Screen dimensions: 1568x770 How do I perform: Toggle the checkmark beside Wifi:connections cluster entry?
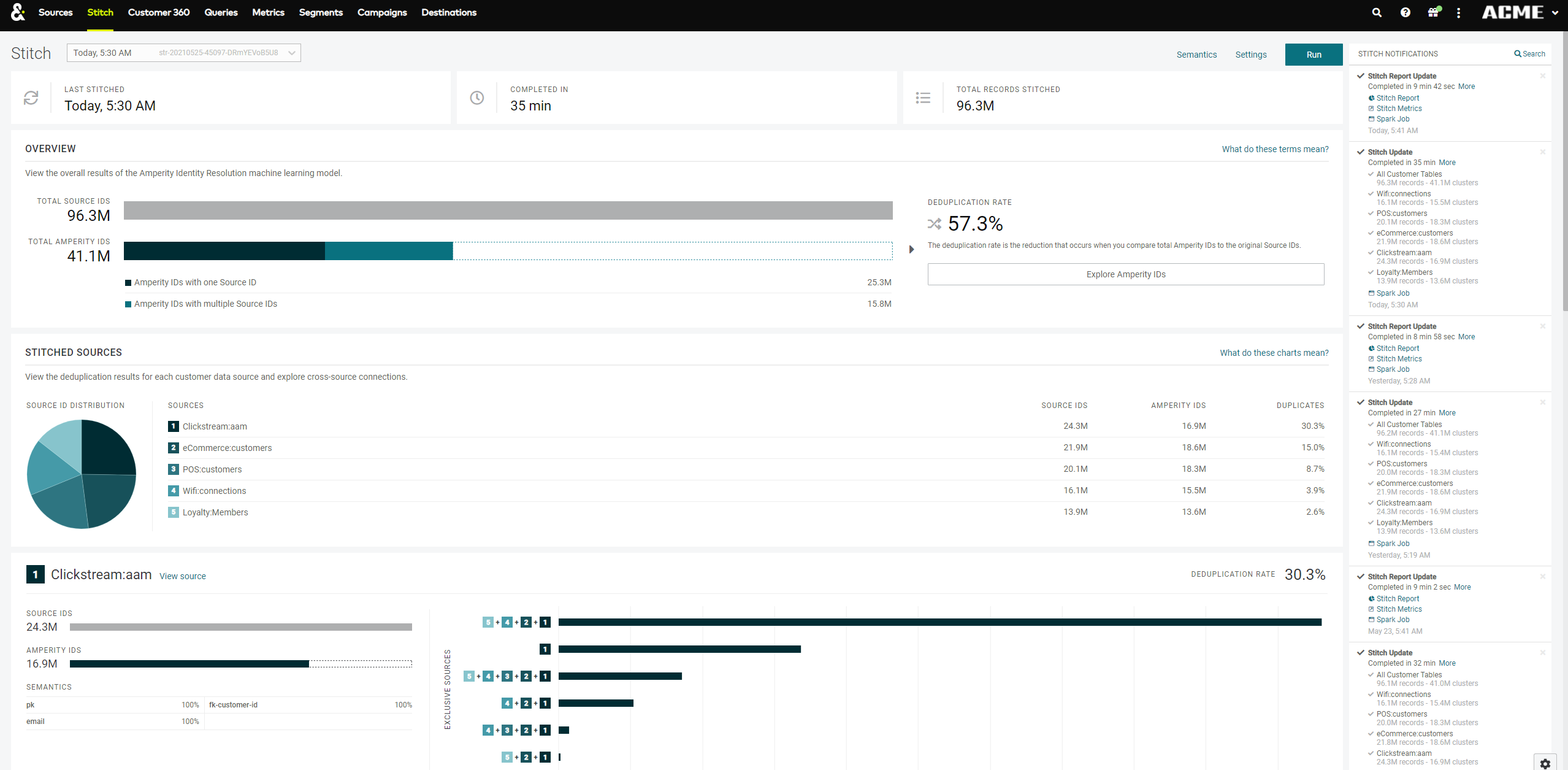(x=1371, y=193)
